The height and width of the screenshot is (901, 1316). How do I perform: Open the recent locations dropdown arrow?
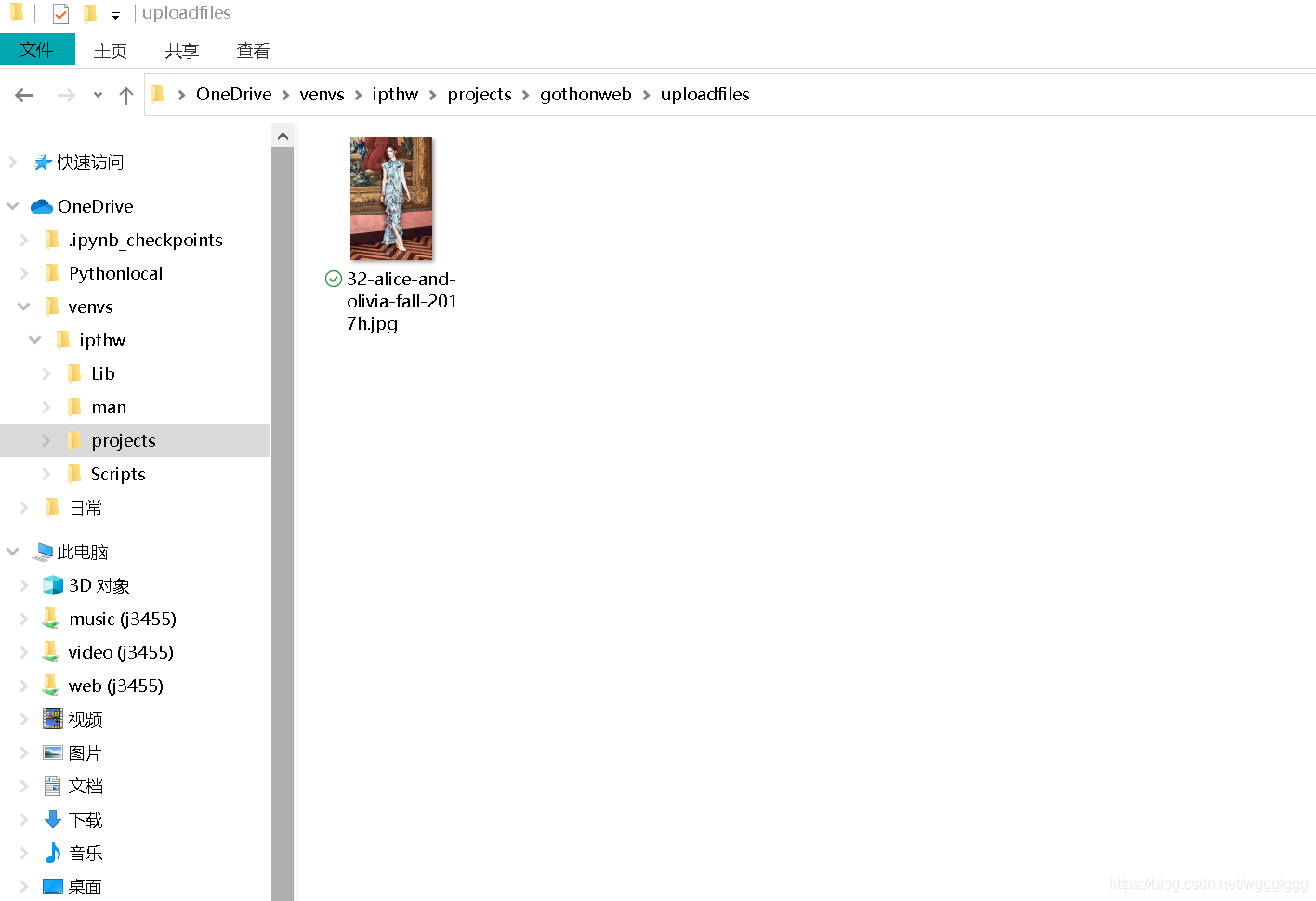click(x=98, y=95)
